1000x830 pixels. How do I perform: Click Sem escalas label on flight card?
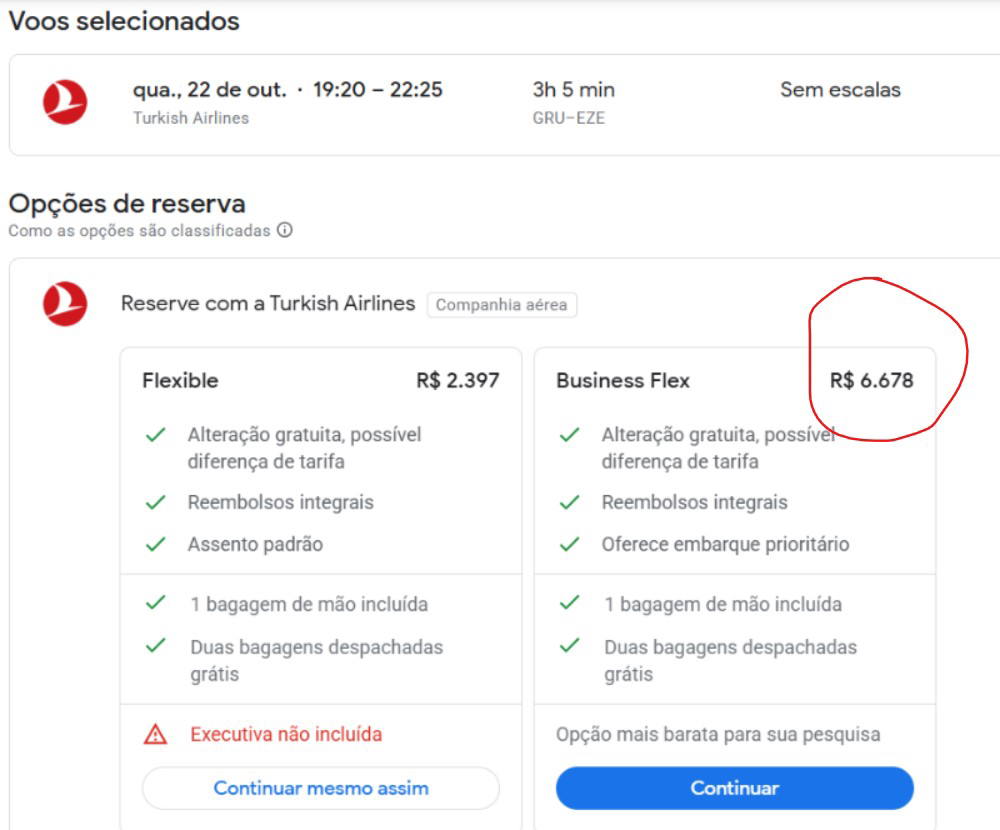click(x=840, y=90)
